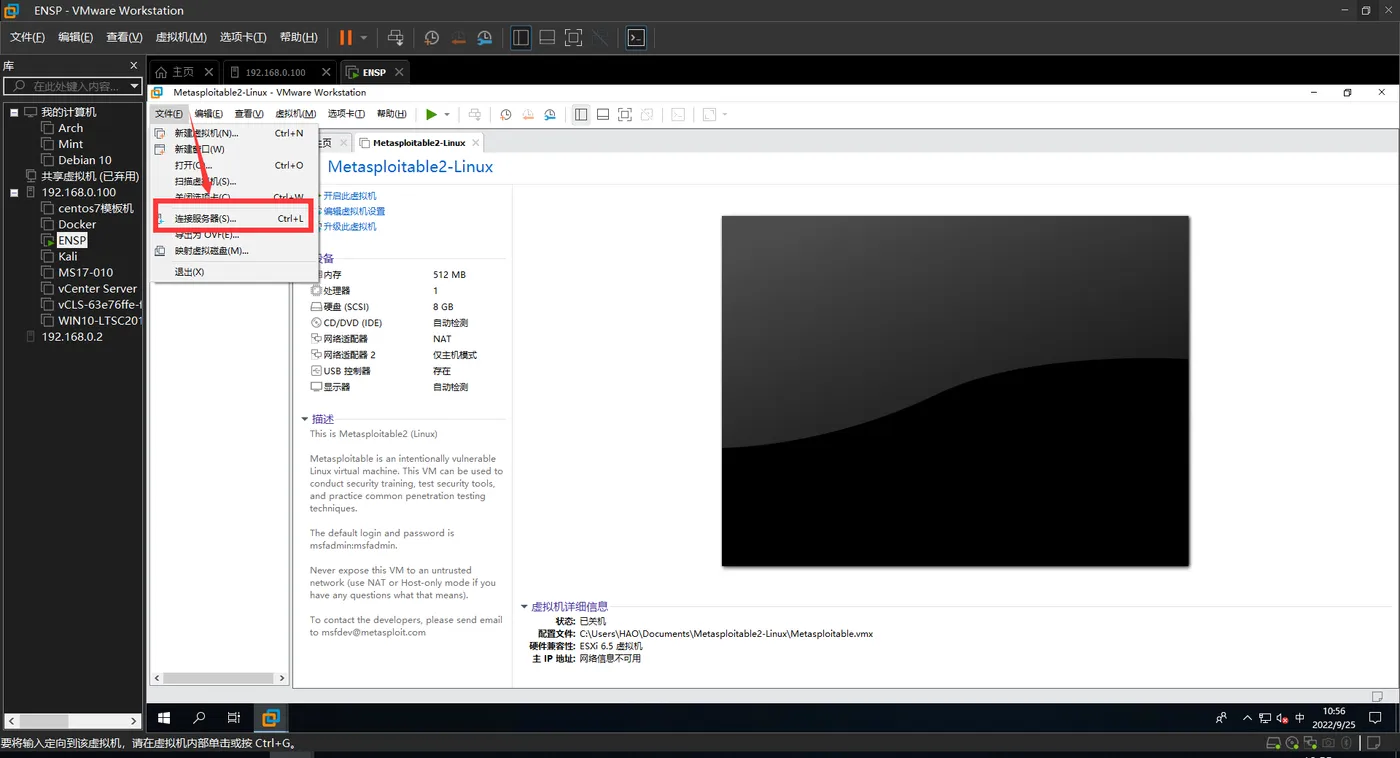The width and height of the screenshot is (1400, 758).
Task: Toggle inner window library sidebar view
Action: click(x=581, y=115)
